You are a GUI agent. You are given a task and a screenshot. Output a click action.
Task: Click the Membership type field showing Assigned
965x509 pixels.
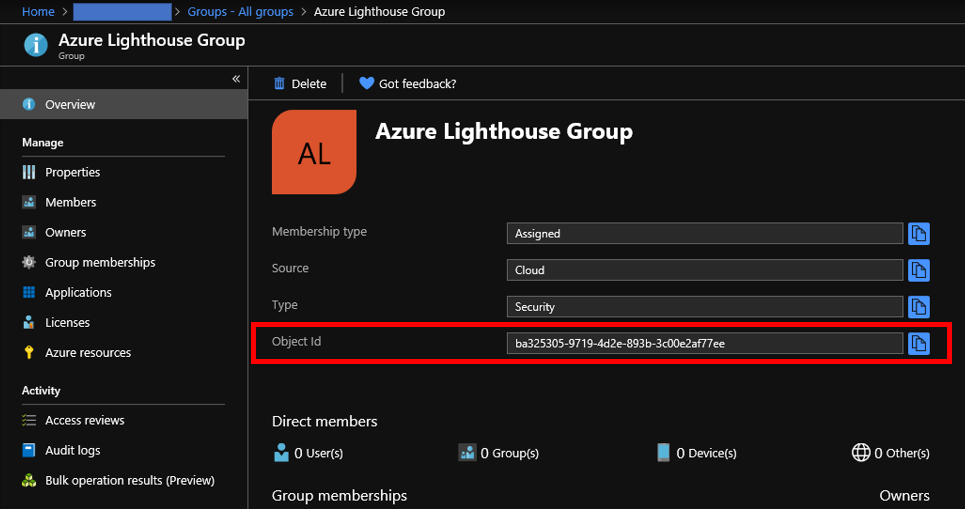pos(705,233)
